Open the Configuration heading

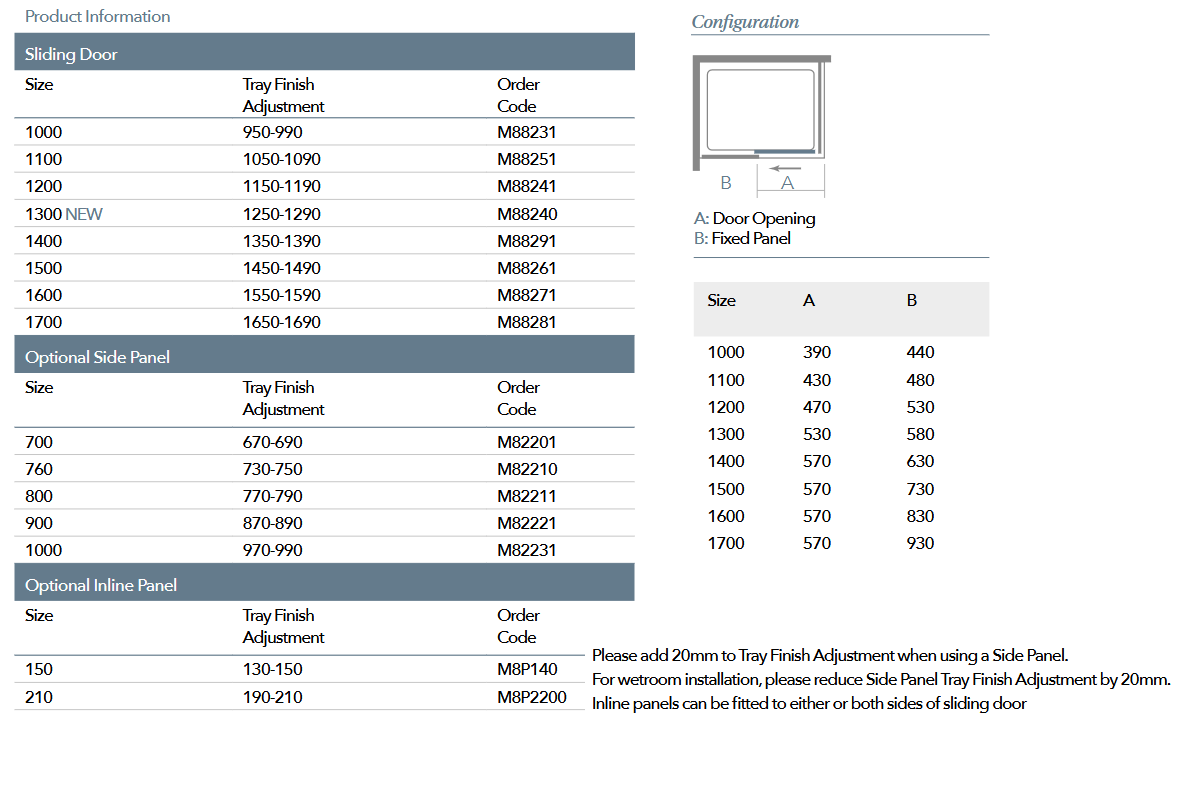click(744, 20)
